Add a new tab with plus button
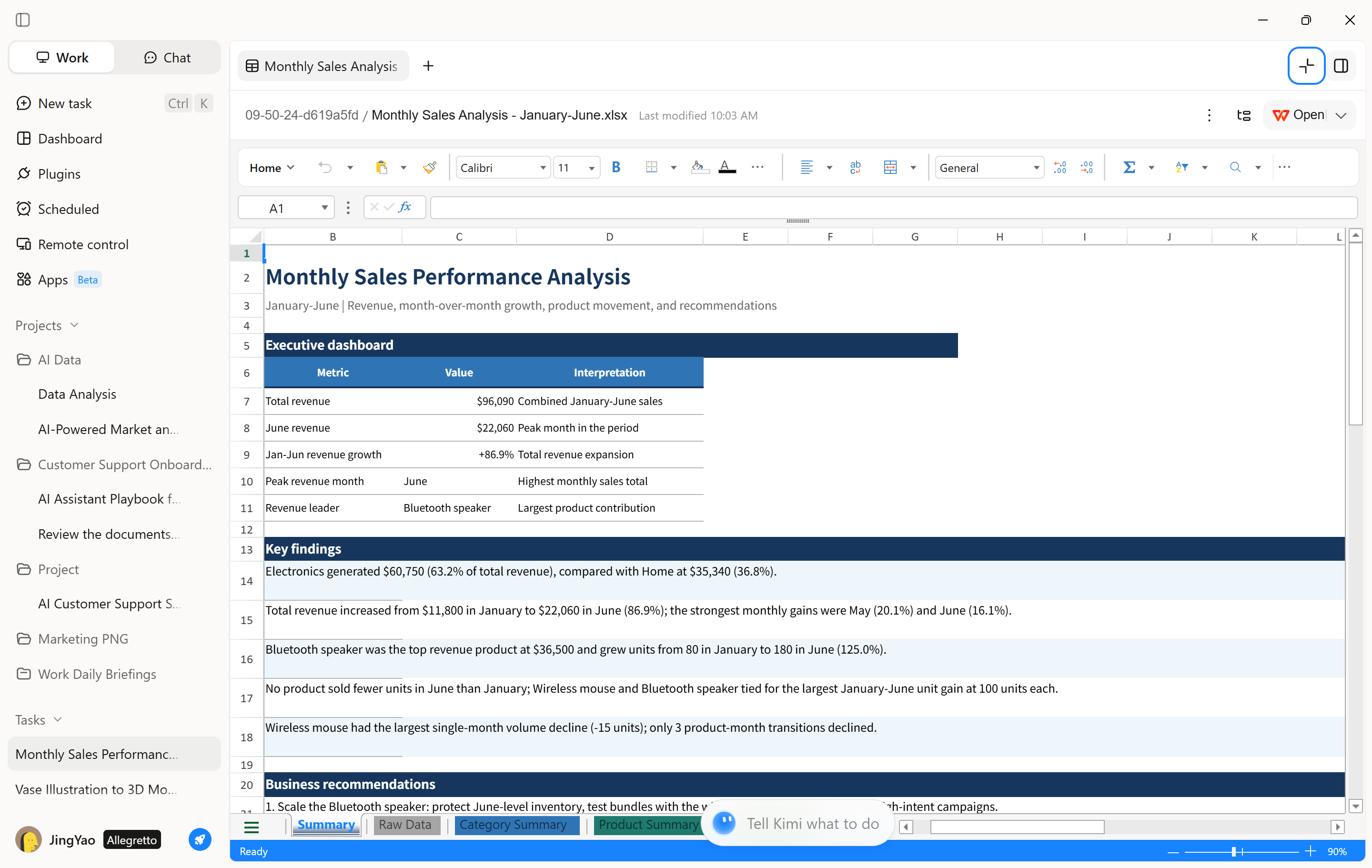Screen dimensions: 1372x868 tap(428, 66)
